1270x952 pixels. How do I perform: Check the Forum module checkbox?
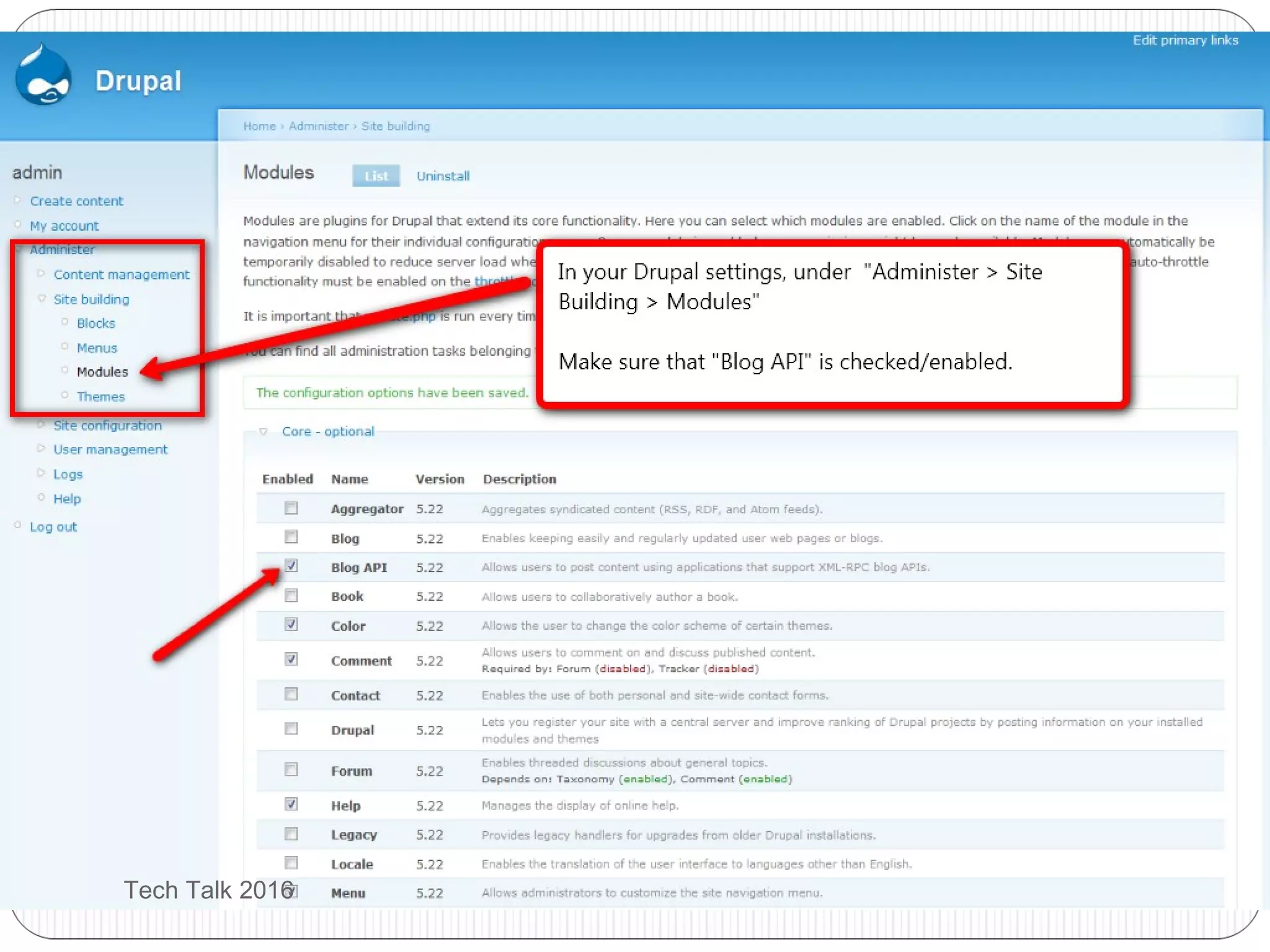coord(291,770)
